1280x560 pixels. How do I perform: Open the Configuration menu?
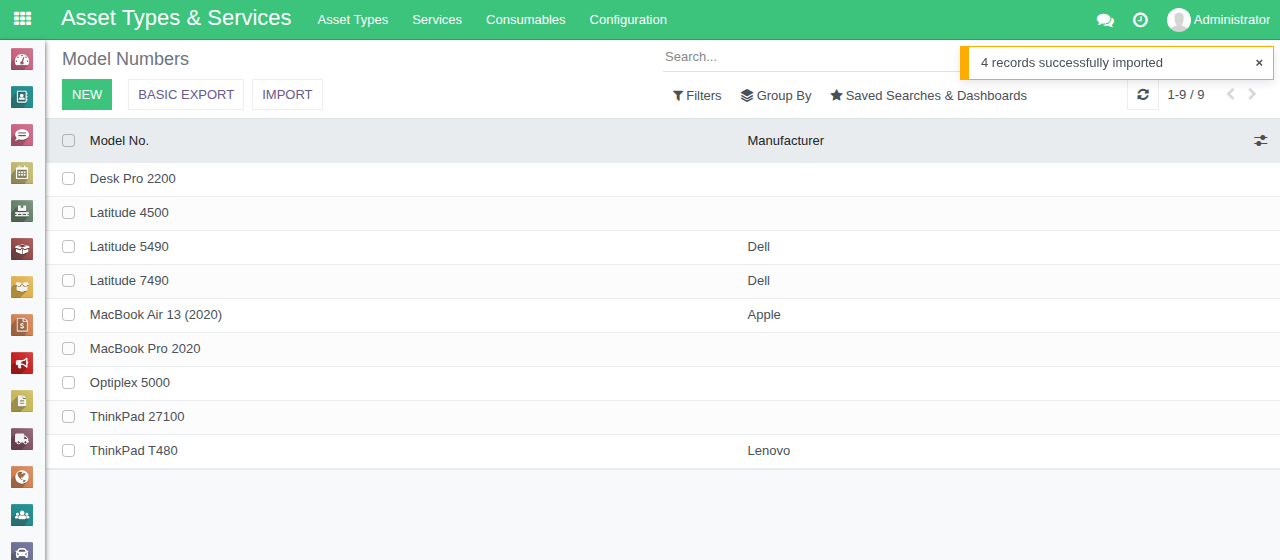(628, 20)
